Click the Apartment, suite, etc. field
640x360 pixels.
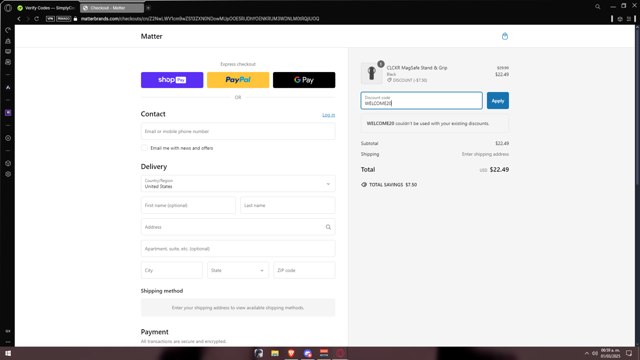tap(238, 249)
